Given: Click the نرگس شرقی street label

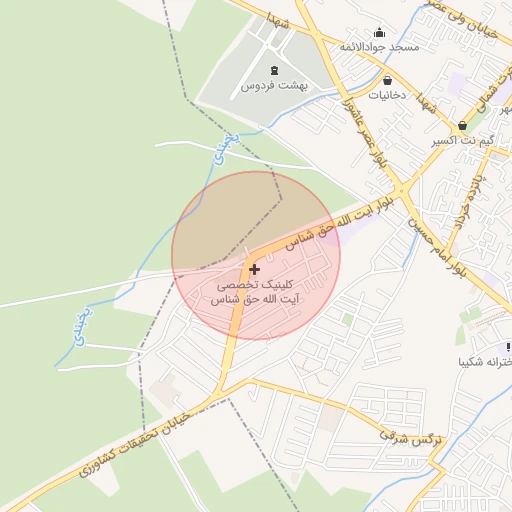Looking at the screenshot, I should (x=411, y=438).
